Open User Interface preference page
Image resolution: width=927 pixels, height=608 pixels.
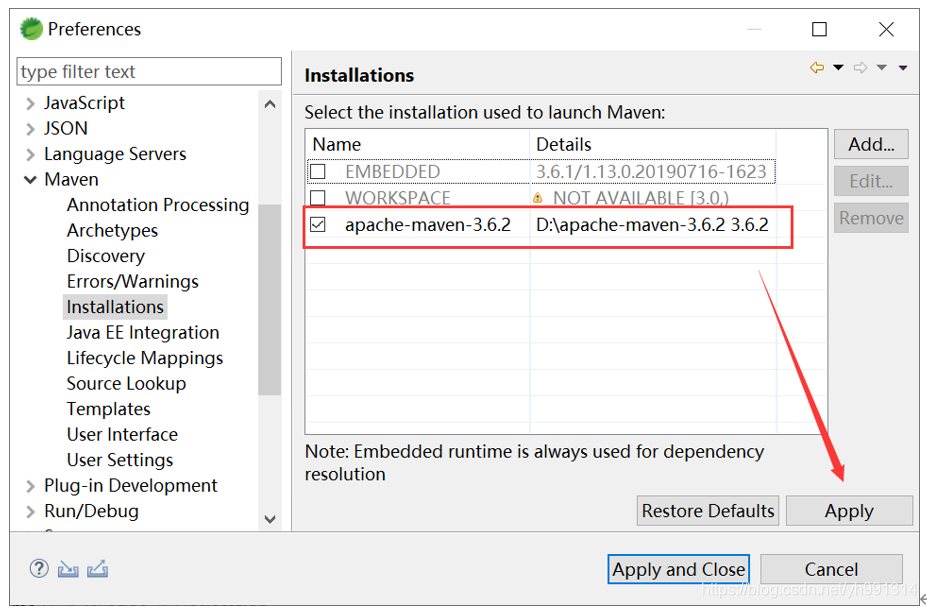coord(122,434)
